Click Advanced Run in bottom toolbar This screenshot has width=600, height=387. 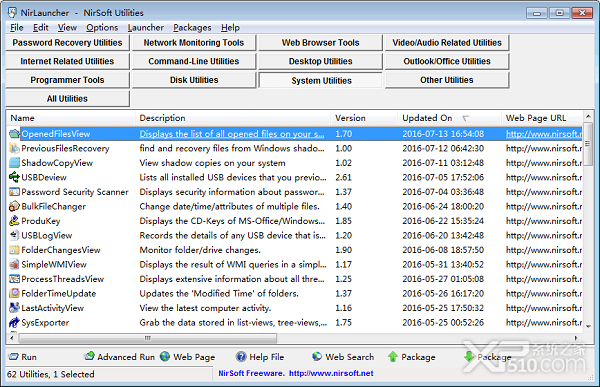point(119,357)
